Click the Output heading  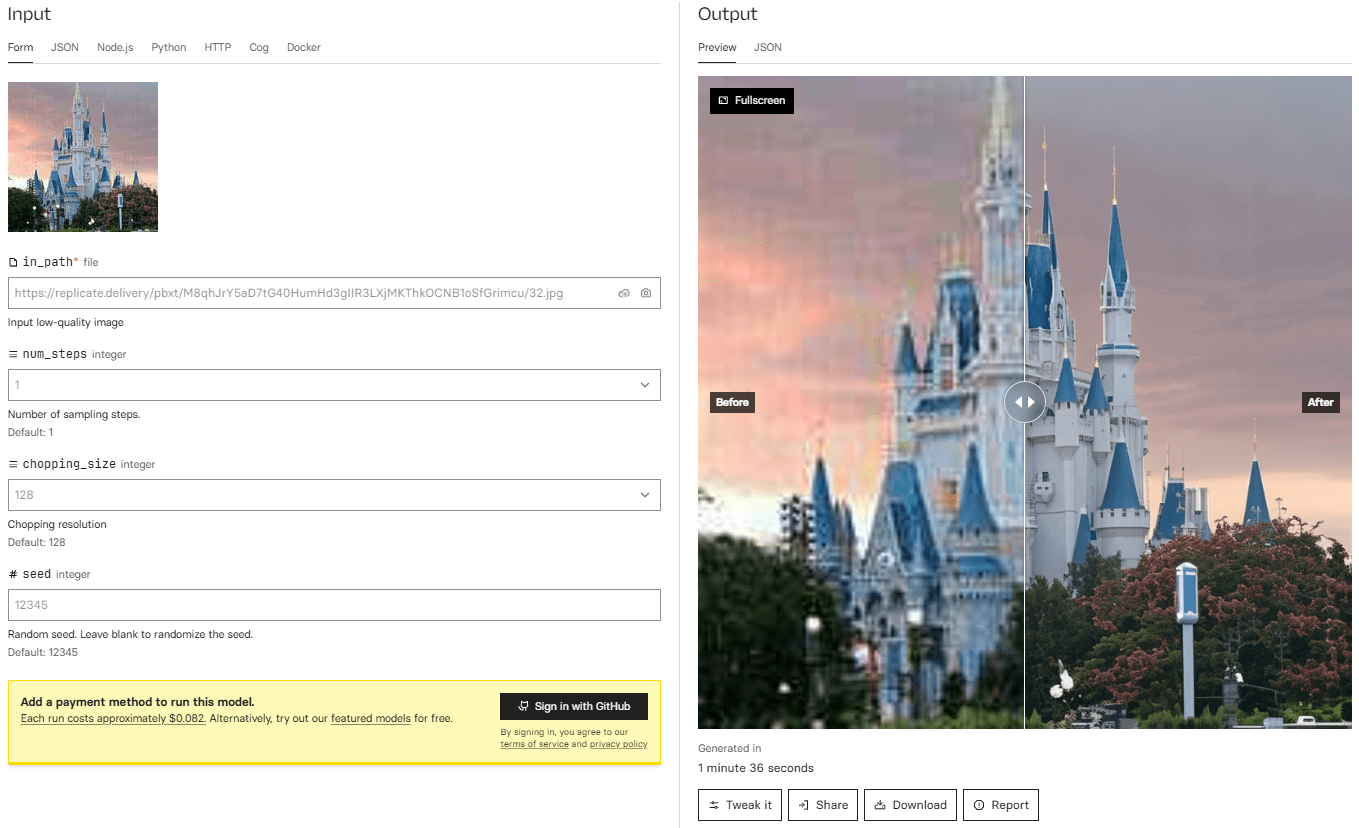(x=728, y=14)
